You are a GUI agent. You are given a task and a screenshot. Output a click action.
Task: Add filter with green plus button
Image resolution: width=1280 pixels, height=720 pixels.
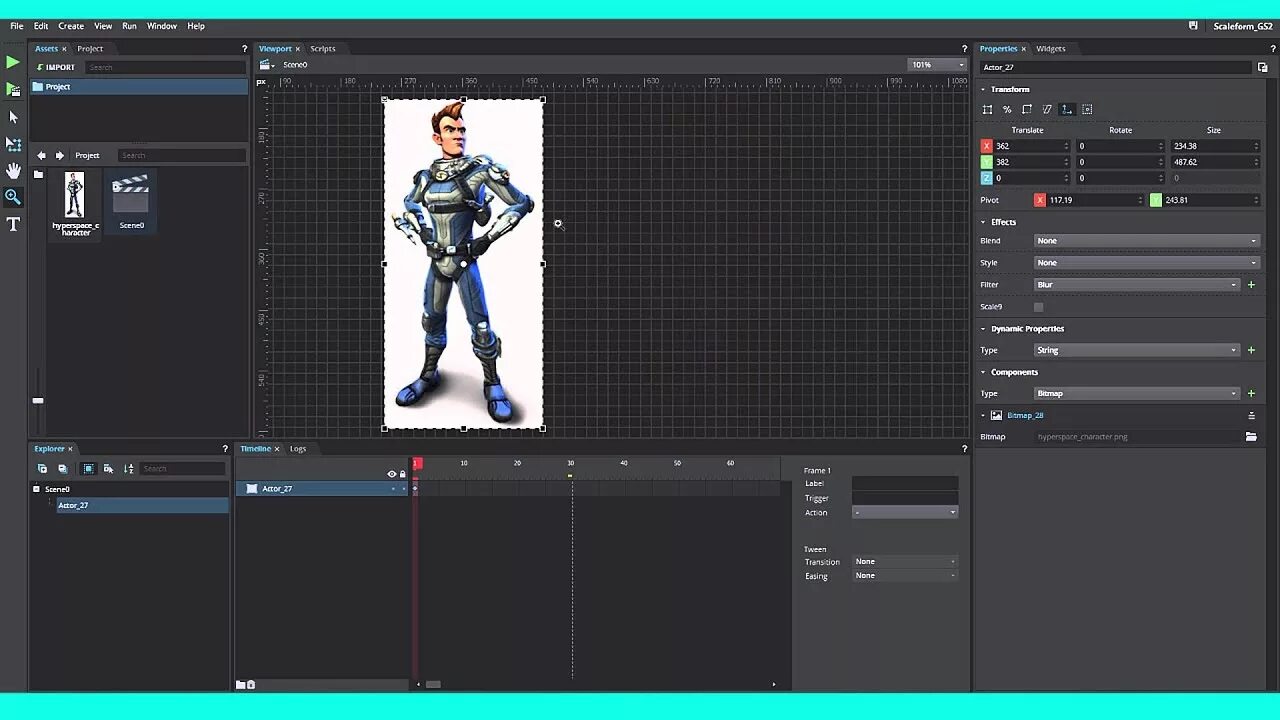click(1251, 285)
